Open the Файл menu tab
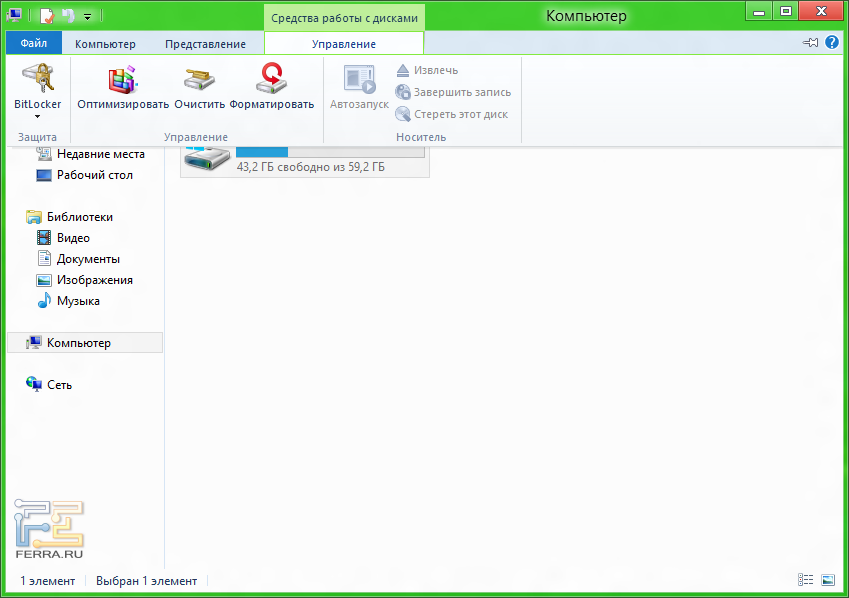 pyautogui.click(x=34, y=43)
